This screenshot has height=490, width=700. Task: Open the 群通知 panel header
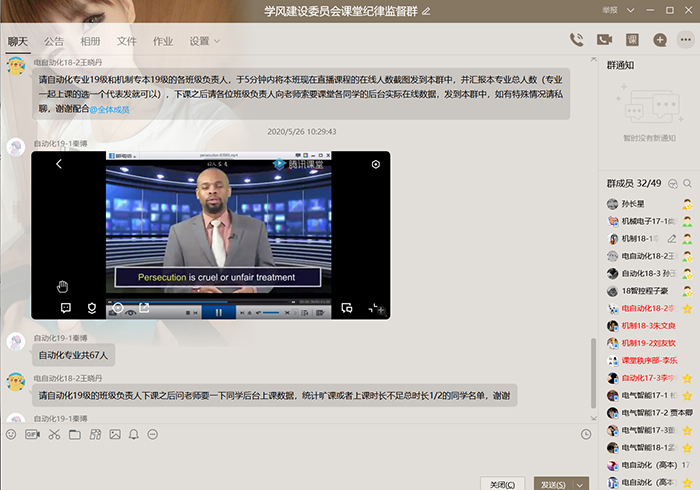pos(620,65)
